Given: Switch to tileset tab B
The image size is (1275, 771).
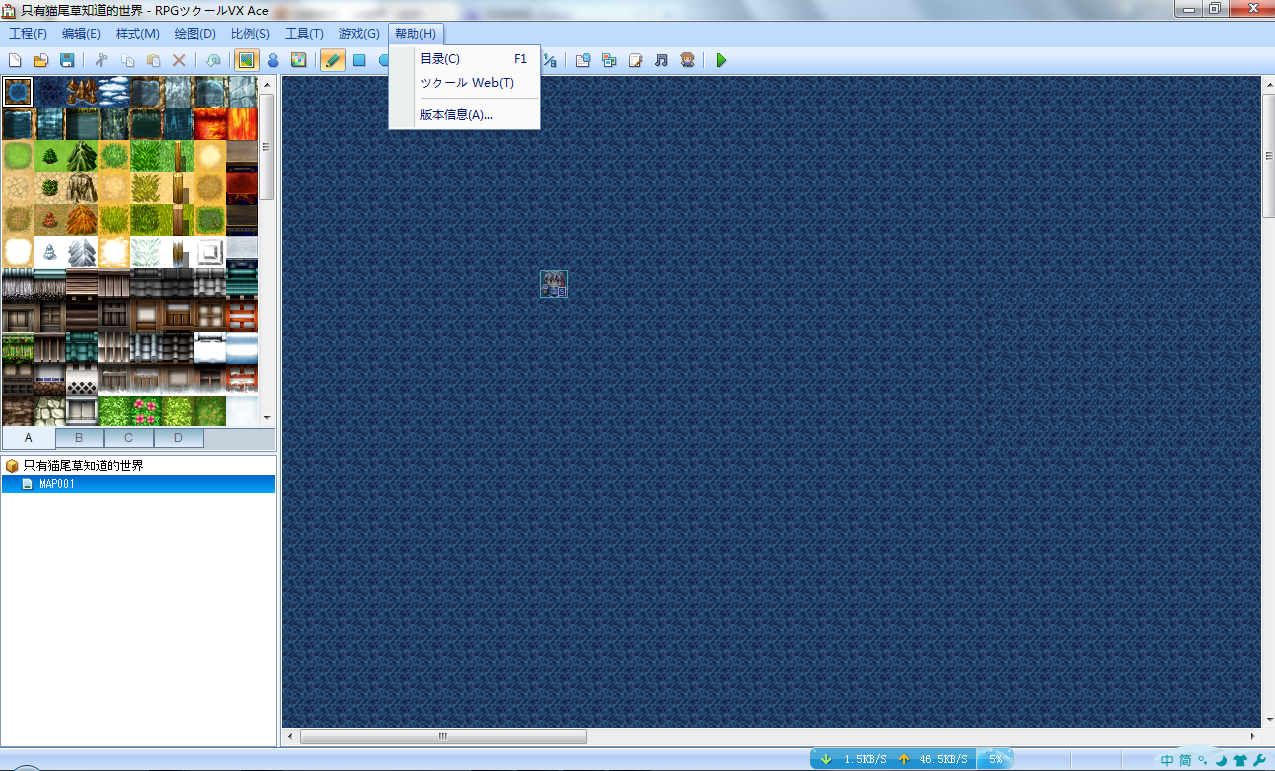Looking at the screenshot, I should [79, 438].
